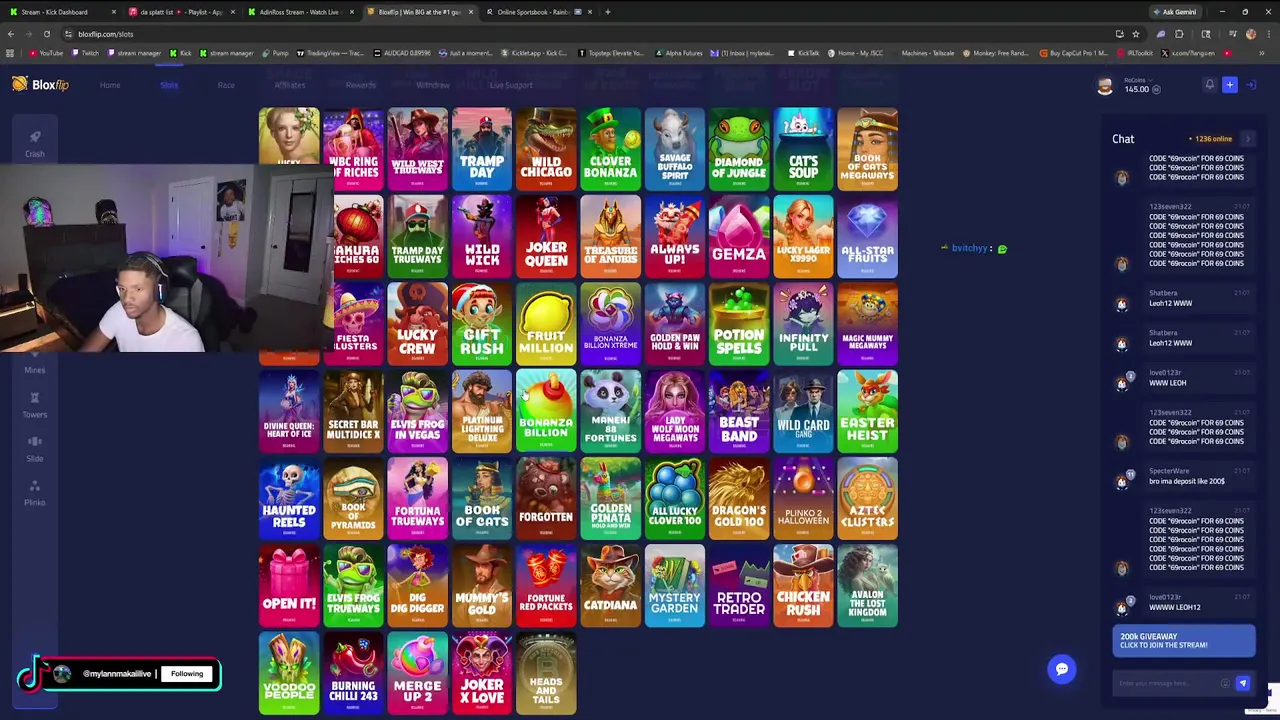Open the All-Star Fruits slot
The image size is (1280, 720).
pyautogui.click(x=868, y=236)
